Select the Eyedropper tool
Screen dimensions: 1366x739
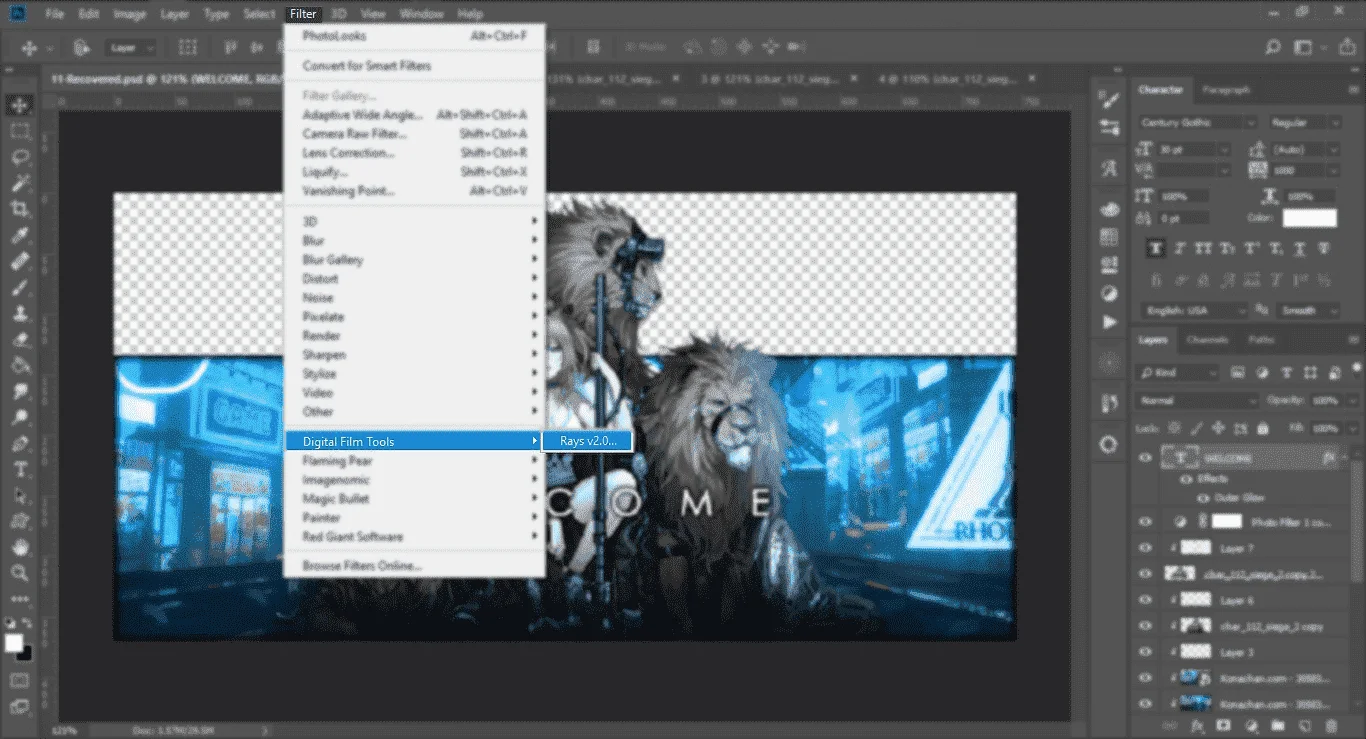(x=19, y=236)
